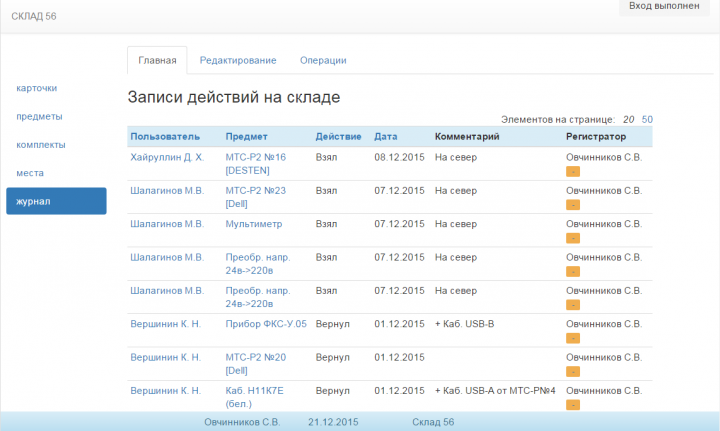Click footer date 21.12.2015
720x431 pixels.
pyautogui.click(x=333, y=422)
